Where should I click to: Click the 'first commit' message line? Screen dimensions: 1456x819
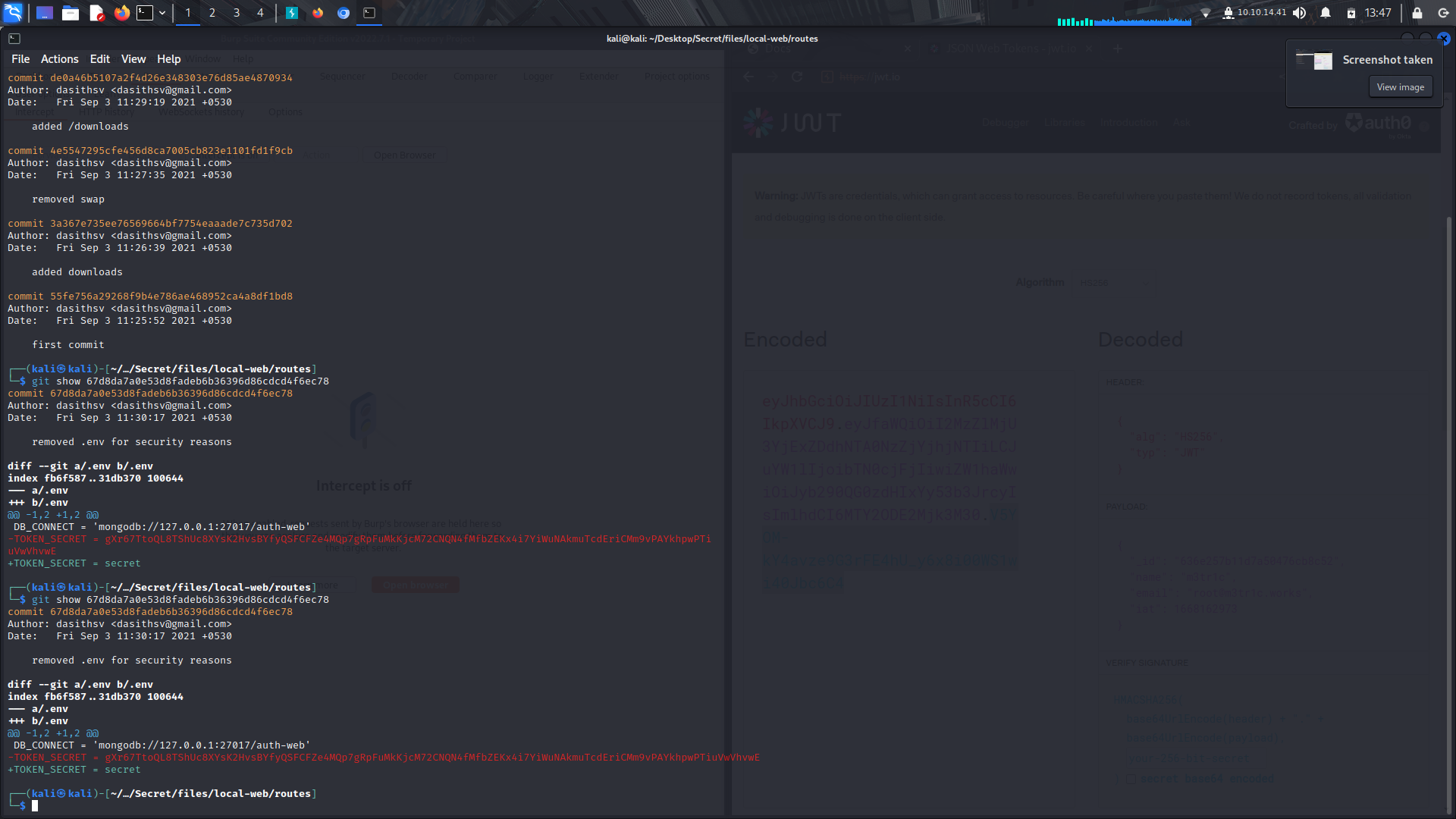point(68,345)
